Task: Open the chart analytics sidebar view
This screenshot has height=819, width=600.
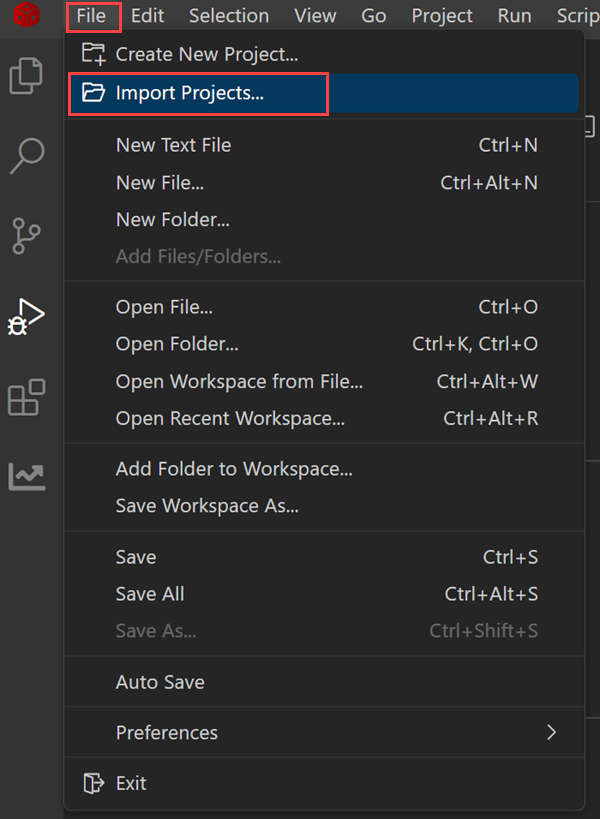Action: [x=27, y=476]
